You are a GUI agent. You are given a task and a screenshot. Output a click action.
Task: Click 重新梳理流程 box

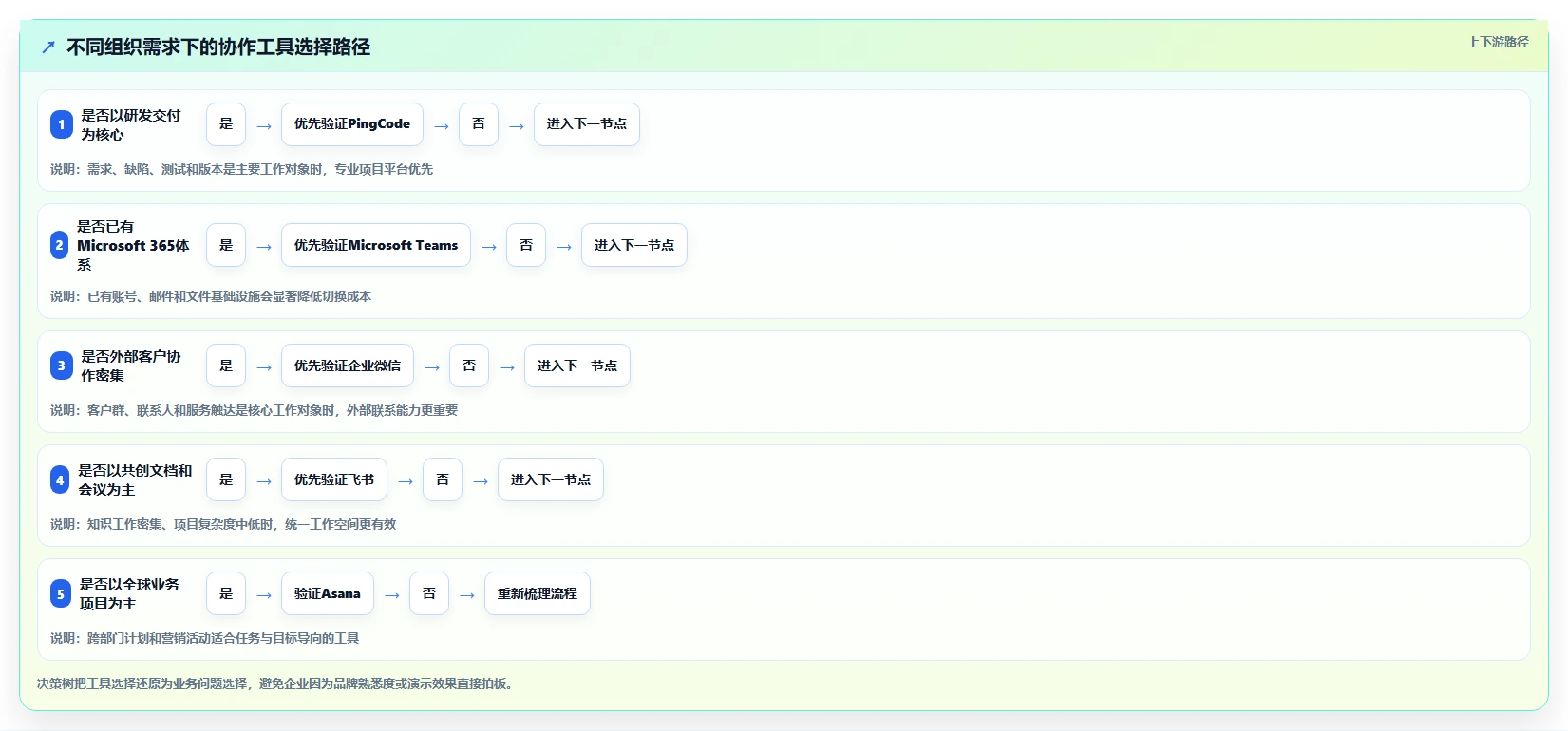pos(538,593)
